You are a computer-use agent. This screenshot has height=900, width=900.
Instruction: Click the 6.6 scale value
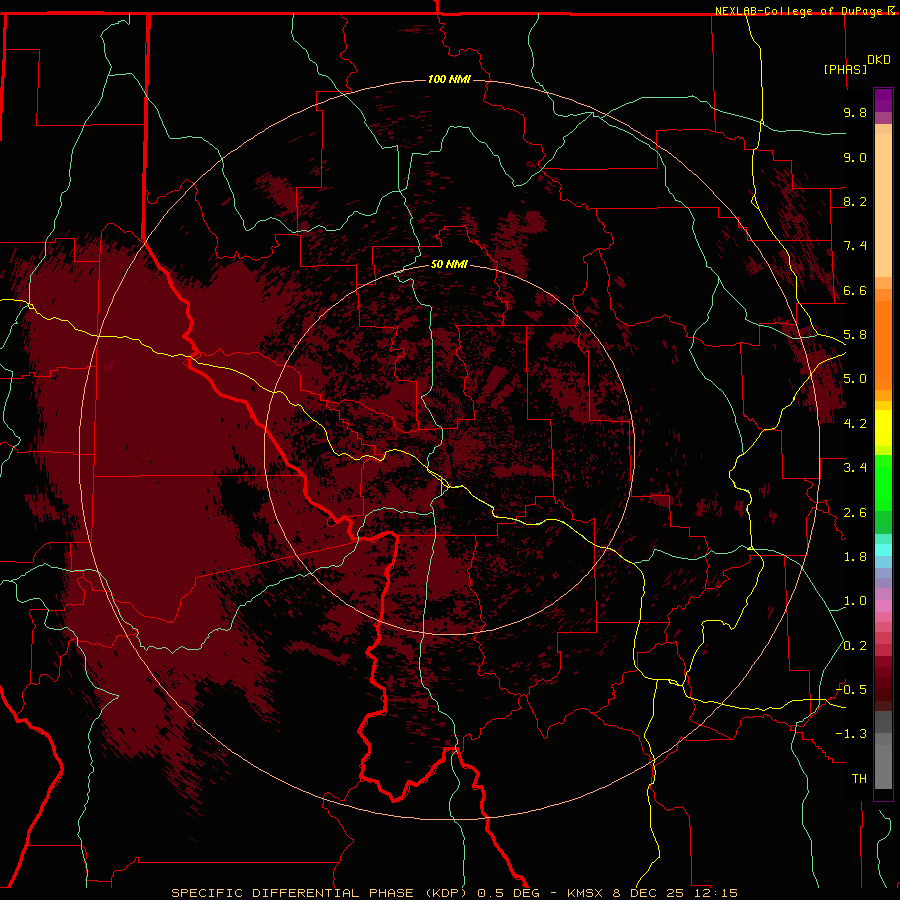(x=855, y=290)
